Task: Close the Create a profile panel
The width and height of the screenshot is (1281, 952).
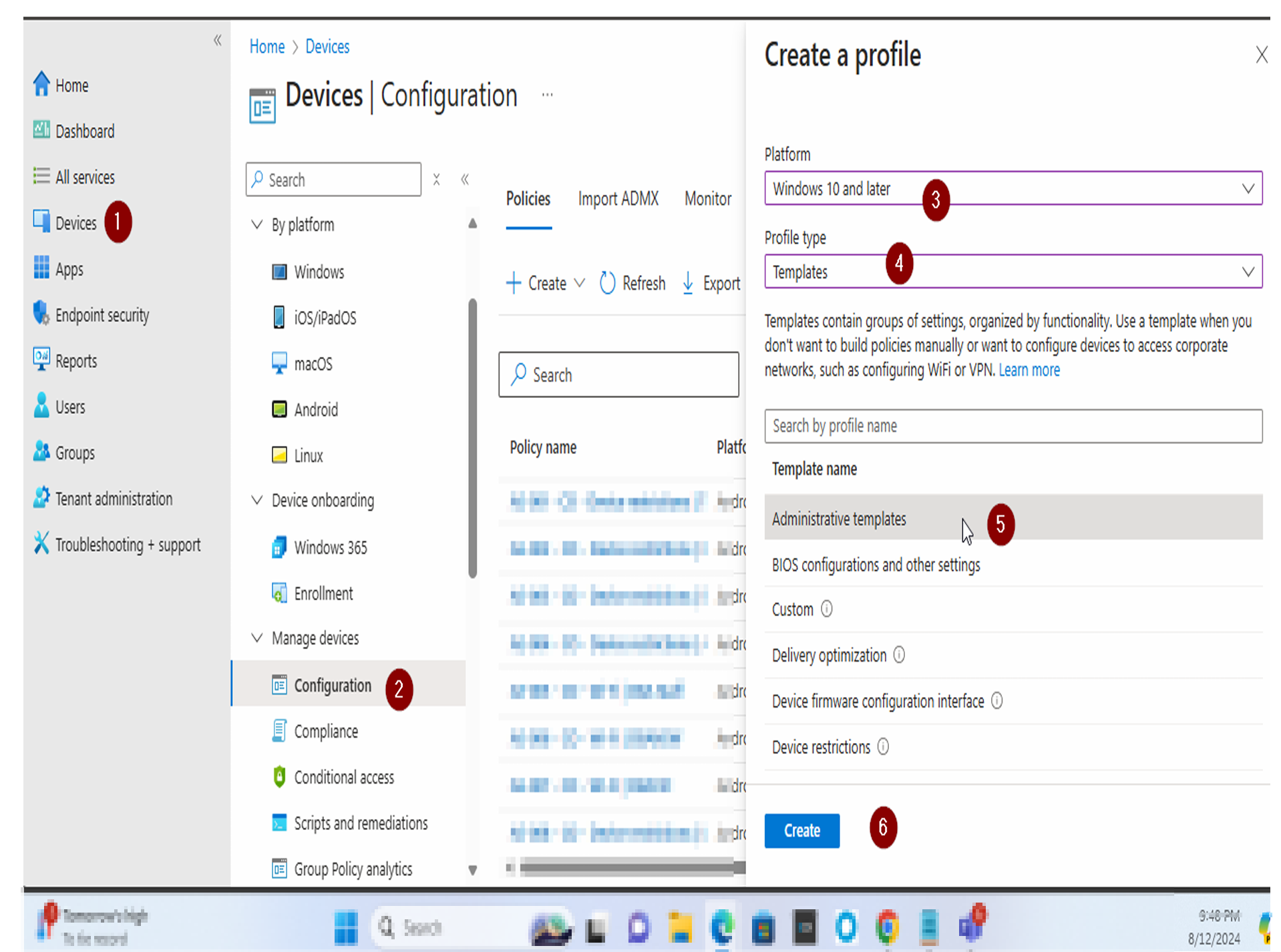Action: [x=1261, y=55]
